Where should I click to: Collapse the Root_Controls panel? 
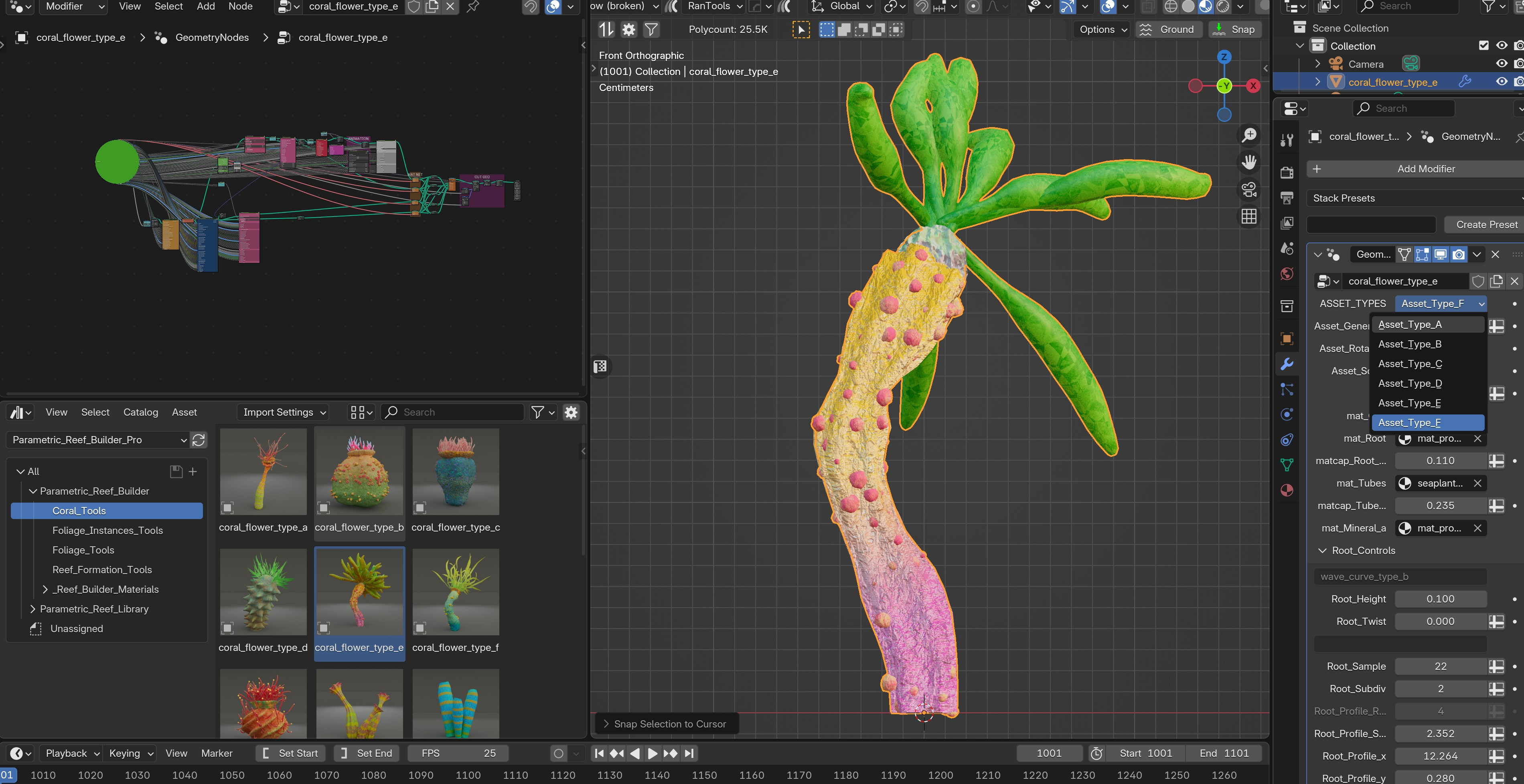click(x=1322, y=550)
